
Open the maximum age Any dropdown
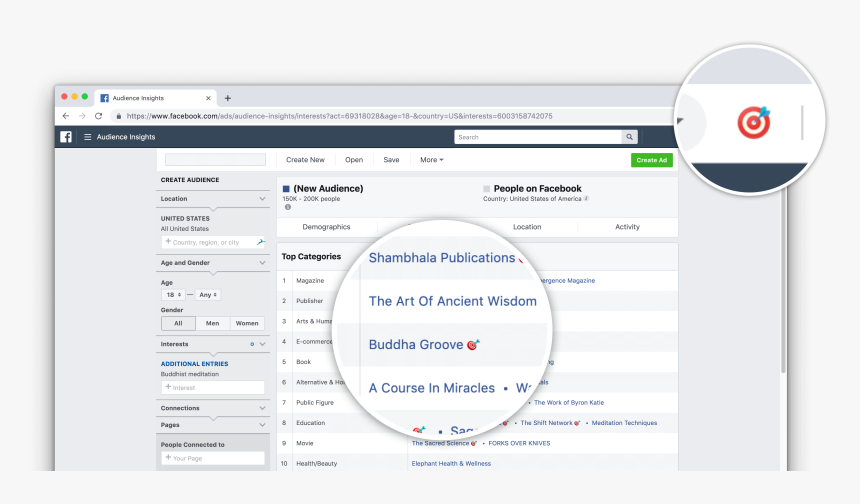point(207,295)
